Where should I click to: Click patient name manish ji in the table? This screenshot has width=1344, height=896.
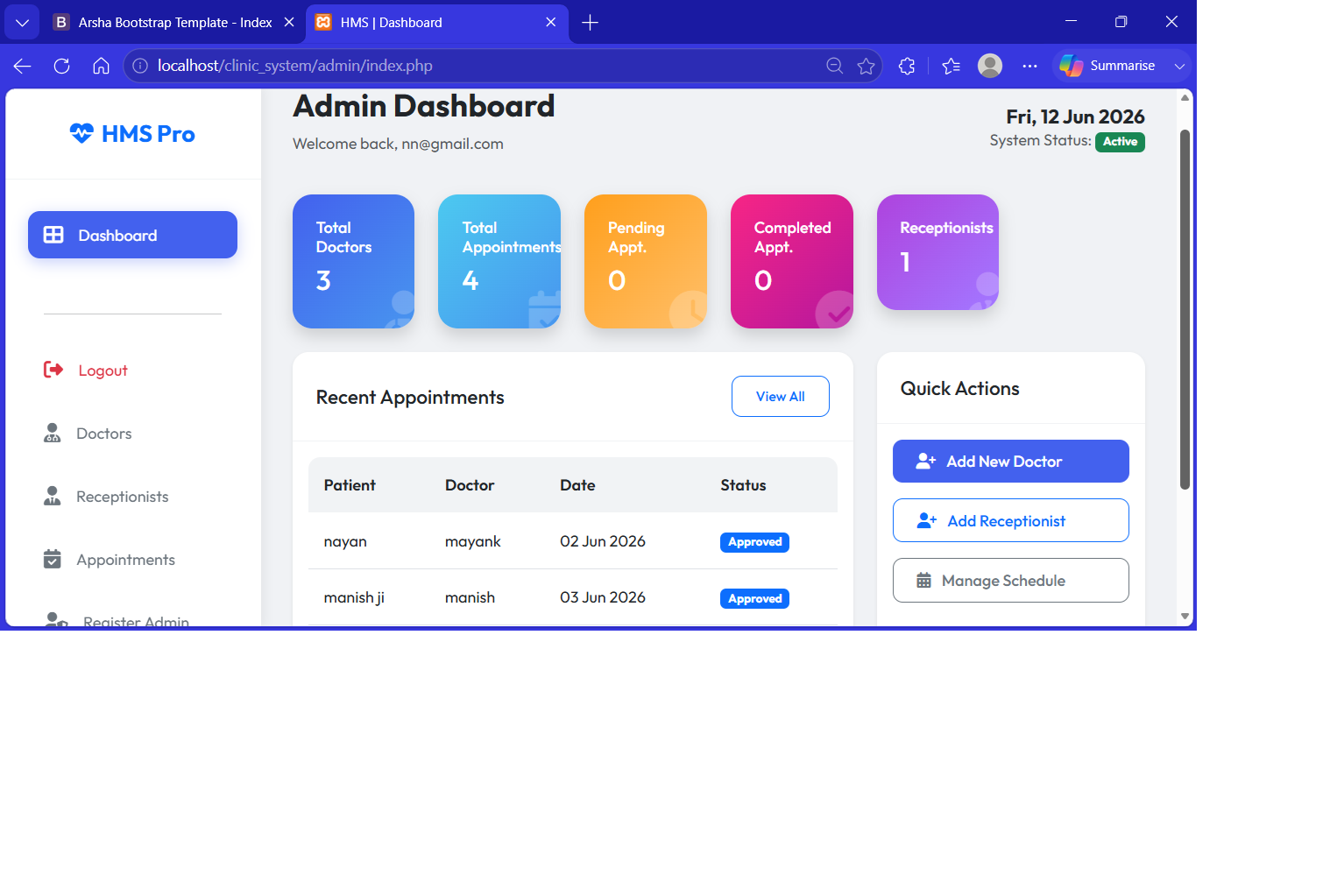click(354, 597)
